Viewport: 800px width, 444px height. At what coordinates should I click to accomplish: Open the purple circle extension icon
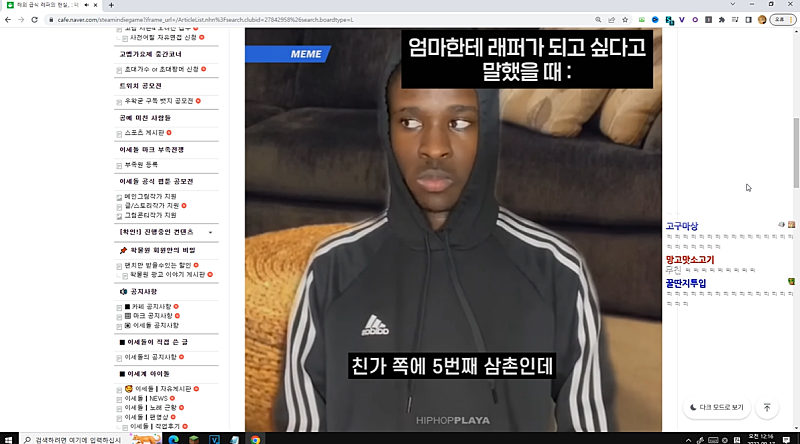coord(695,20)
